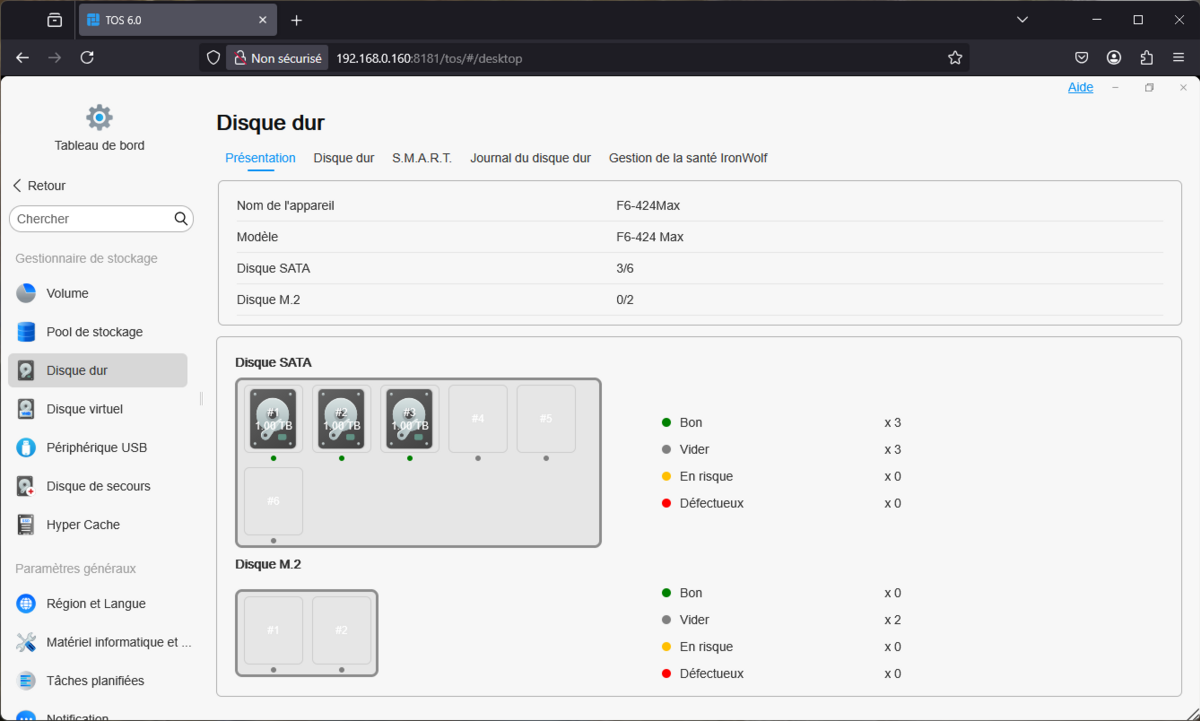
Task: Click the browser back arrow
Action: pyautogui.click(x=23, y=58)
